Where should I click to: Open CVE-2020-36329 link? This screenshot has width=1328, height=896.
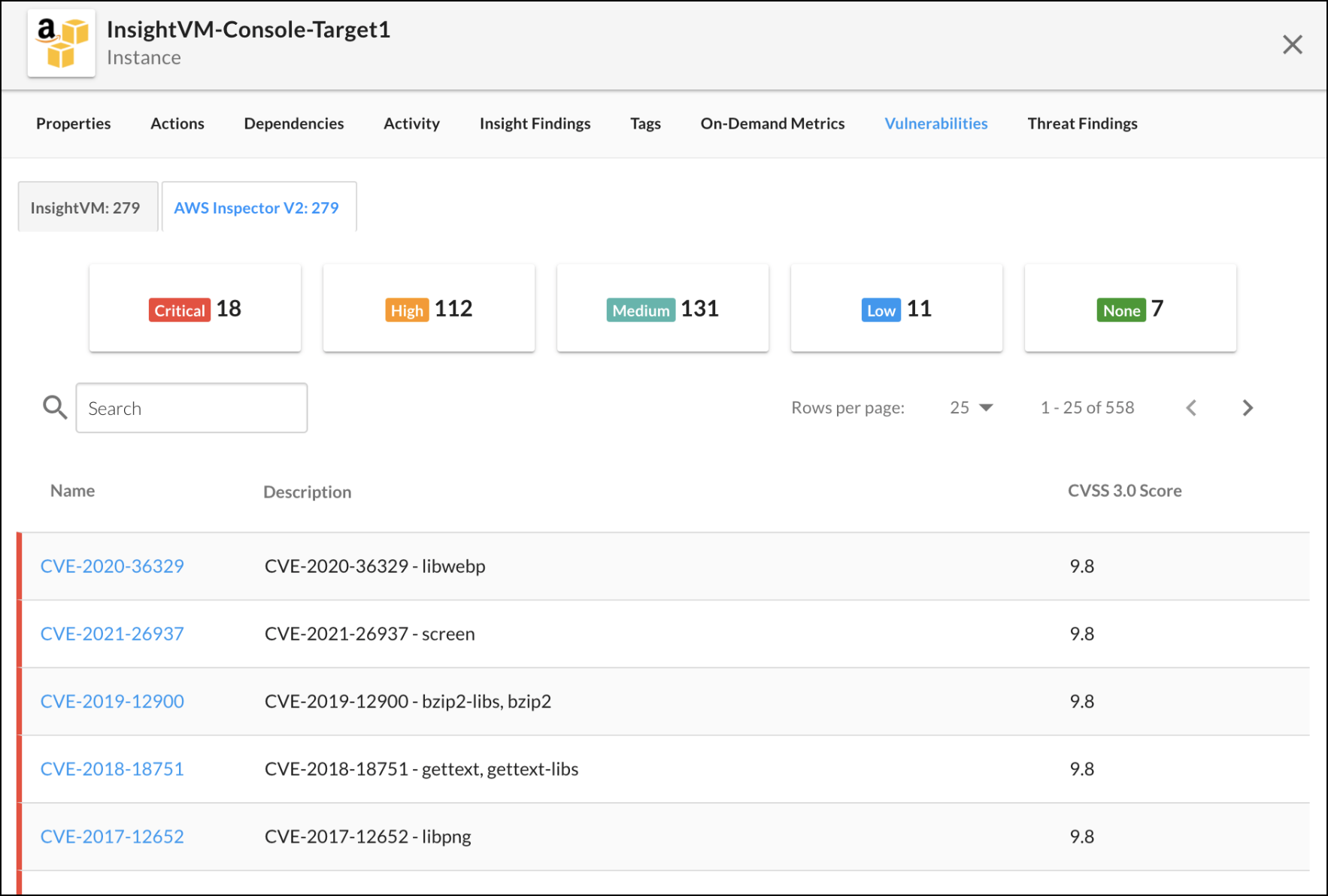click(112, 566)
